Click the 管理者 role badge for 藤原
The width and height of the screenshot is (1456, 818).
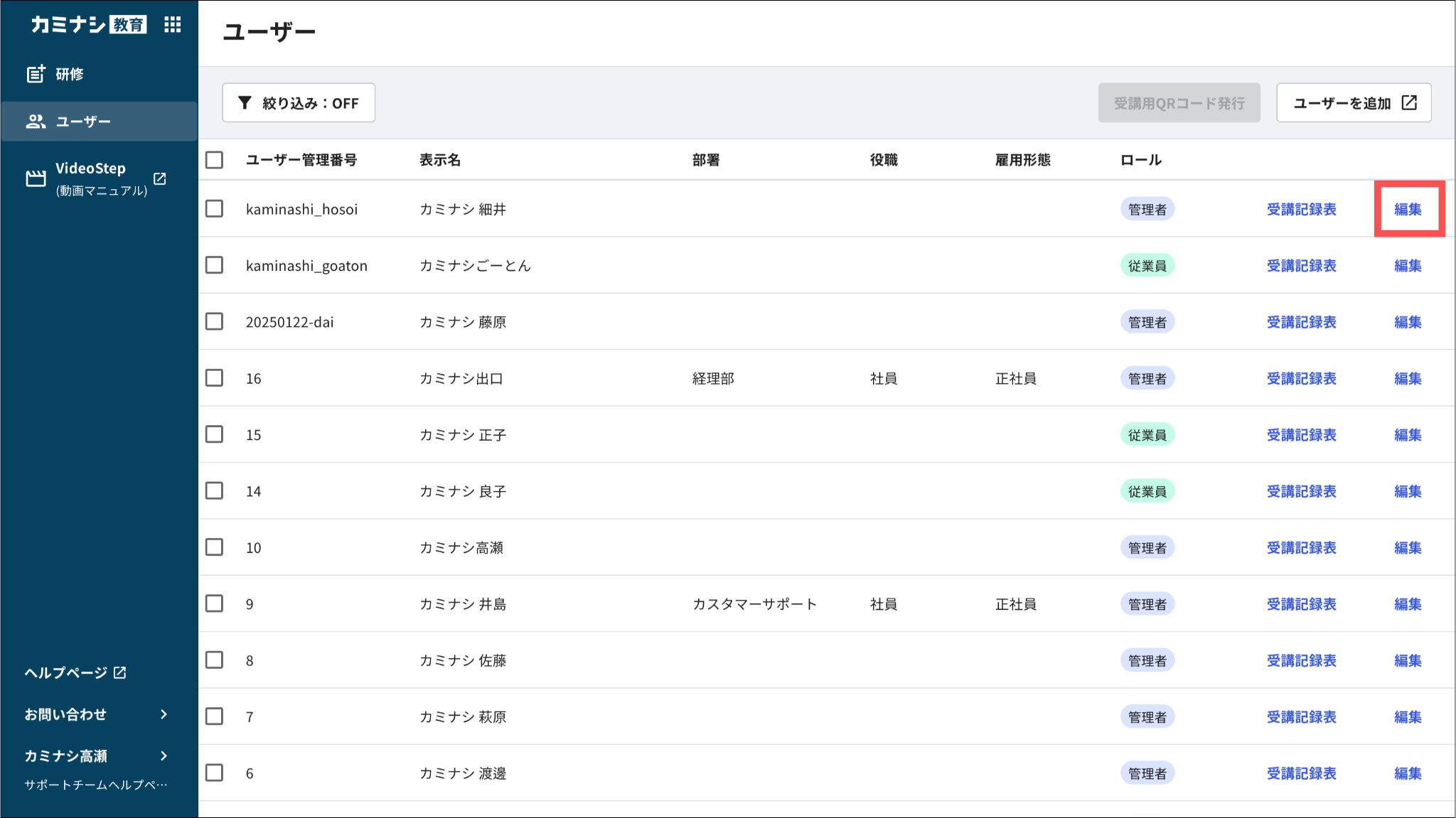(1147, 322)
